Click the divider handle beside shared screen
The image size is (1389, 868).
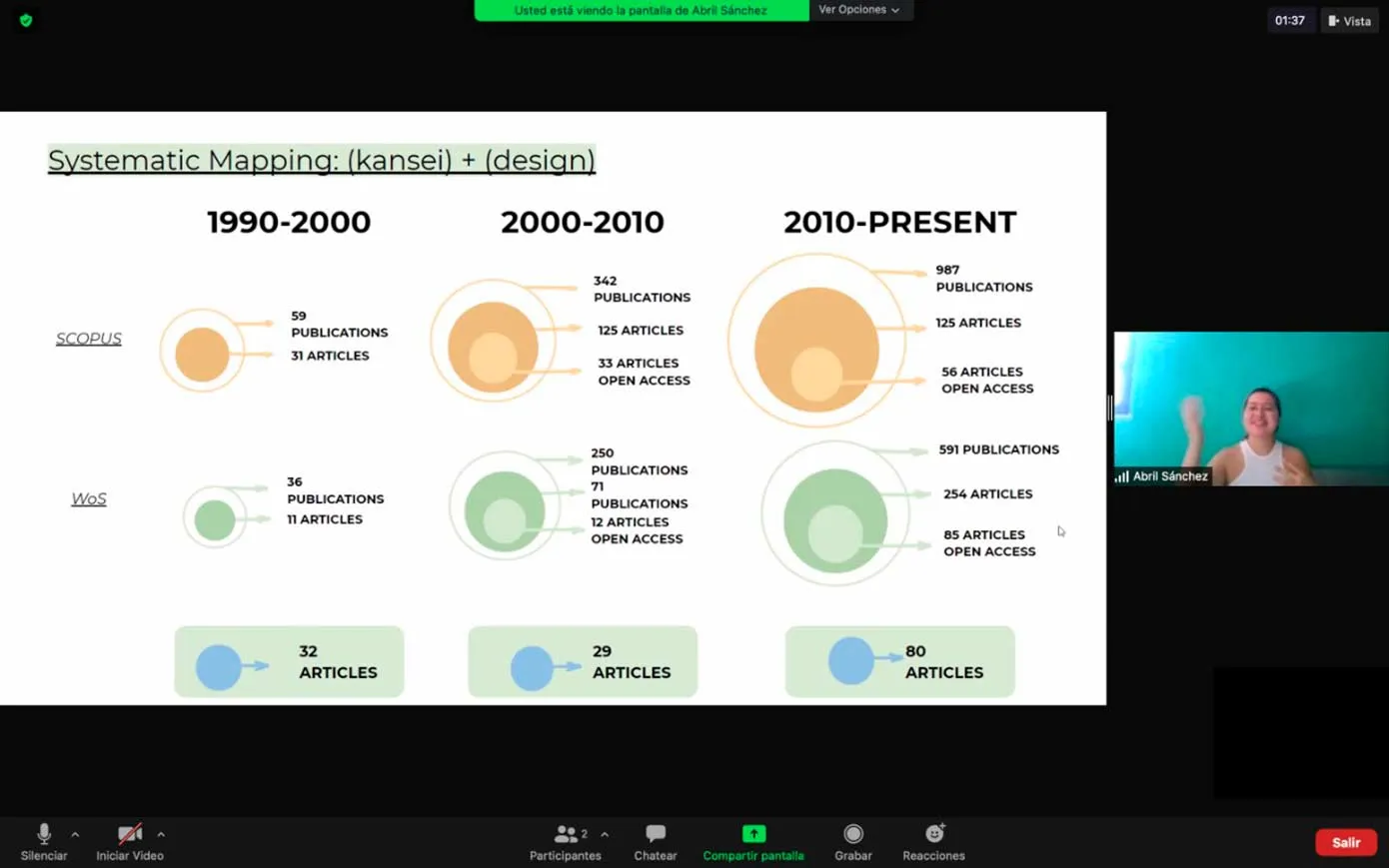coord(1110,408)
